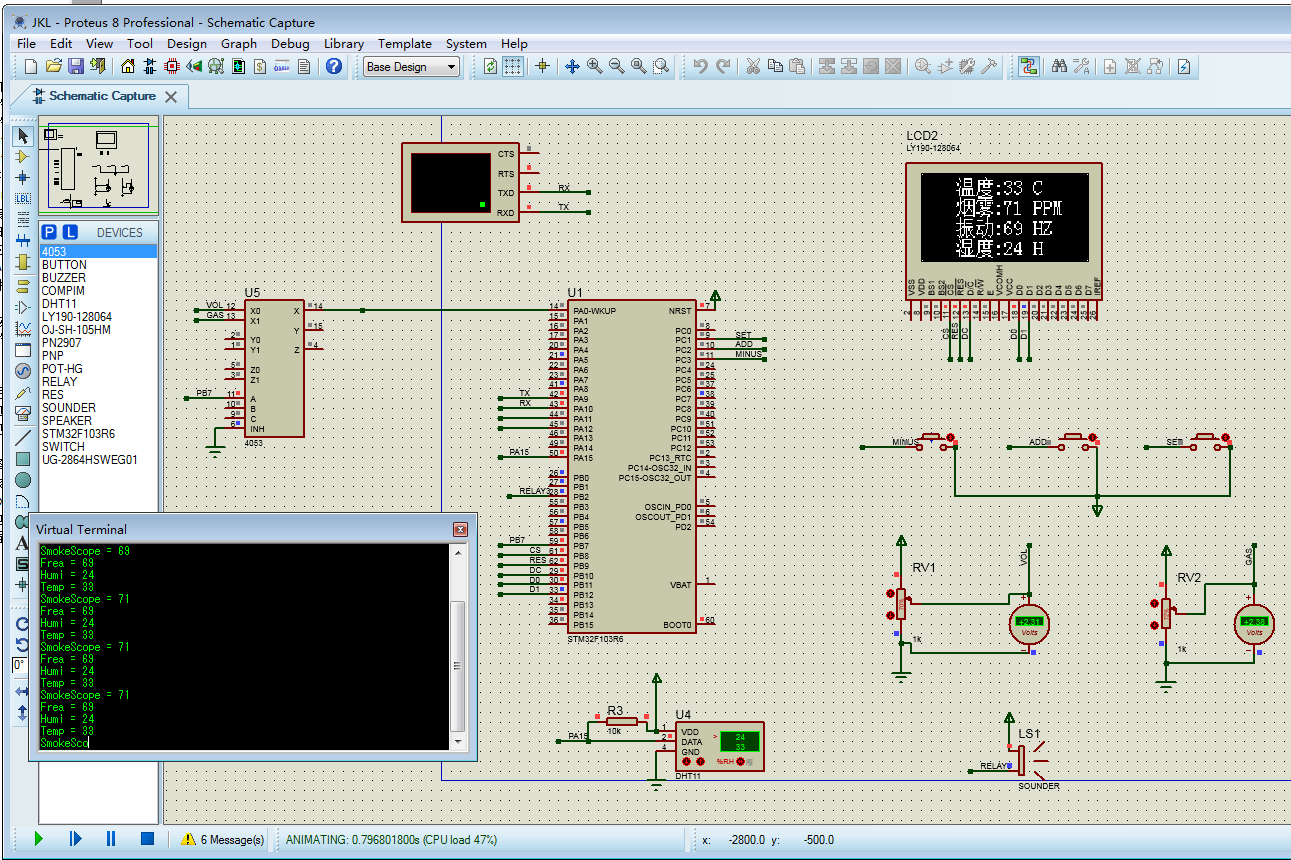The height and width of the screenshot is (860, 1291).
Task: Open the Tool menu
Action: (x=140, y=44)
